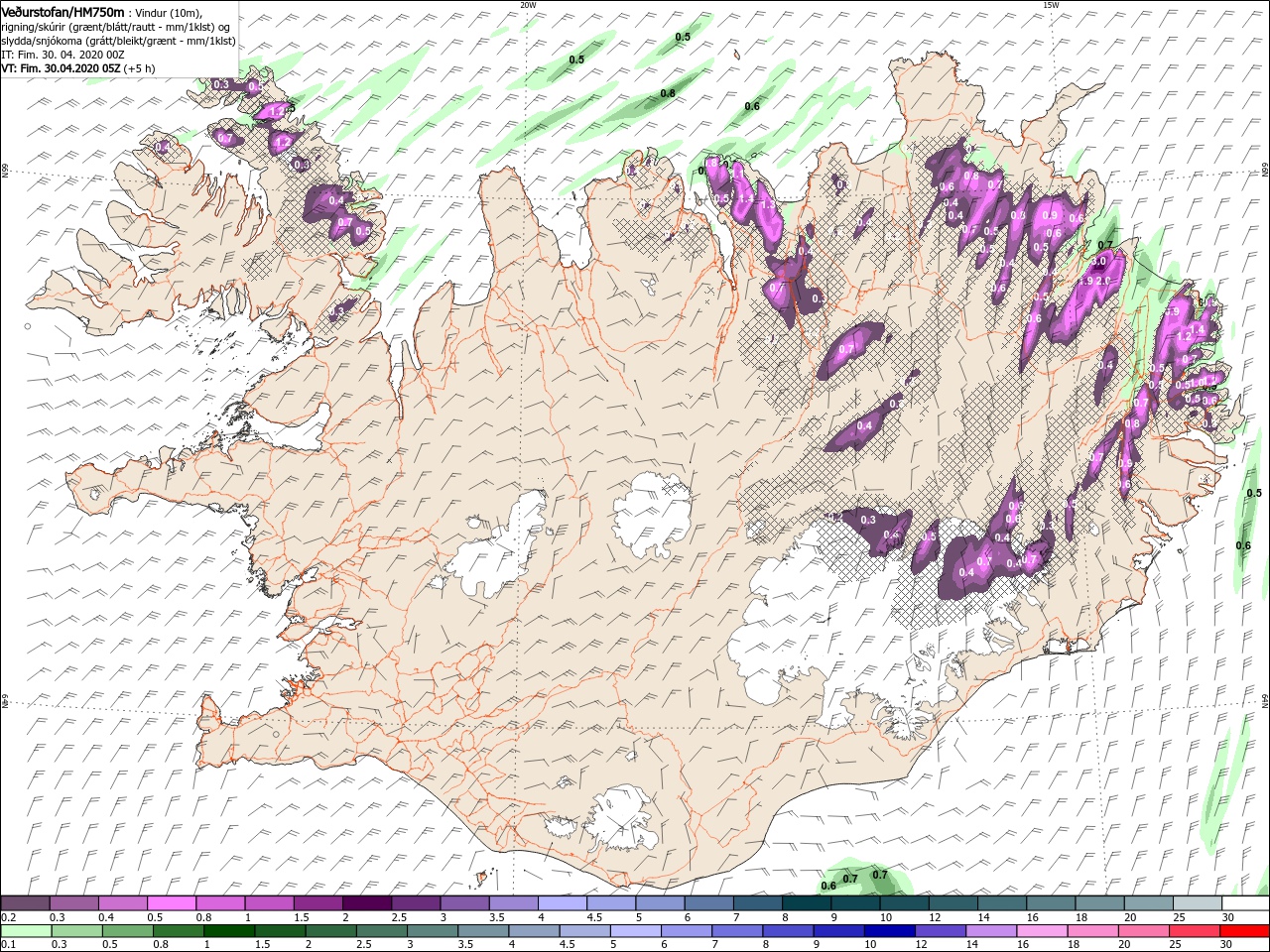Click the 20W longitude label at top
The image size is (1270, 952).
pos(527,4)
